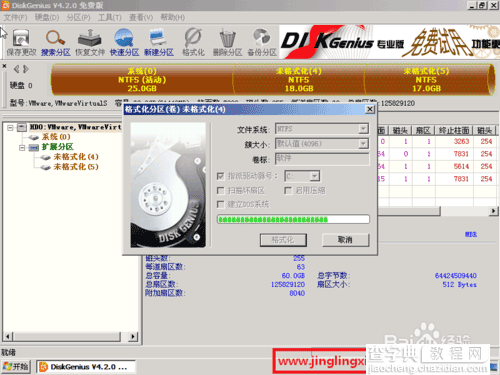
Task: Open the Partition (分区) menu
Action: 78,17
